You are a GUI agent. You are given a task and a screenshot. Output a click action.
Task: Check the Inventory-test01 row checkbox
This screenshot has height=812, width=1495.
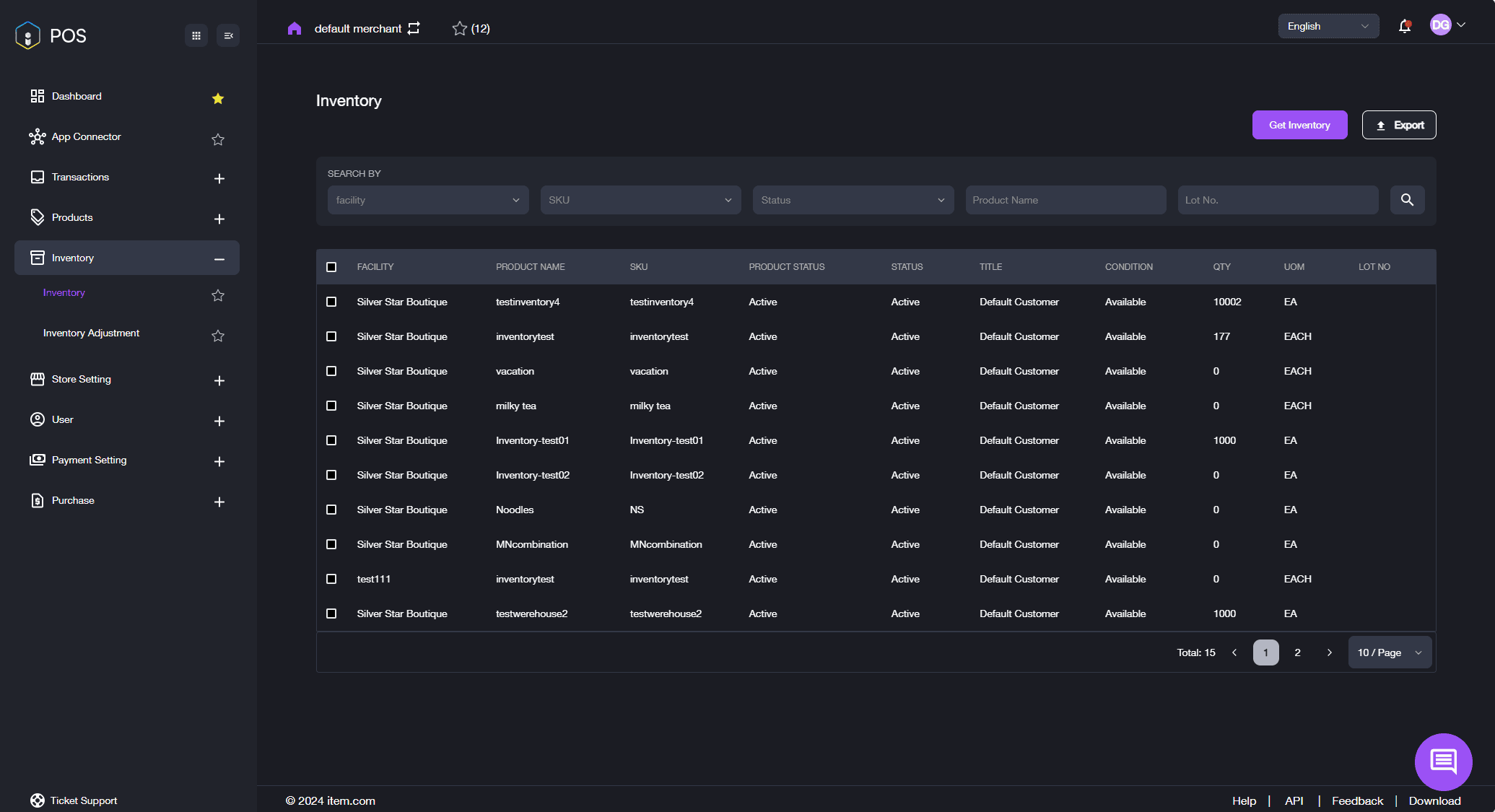point(331,440)
